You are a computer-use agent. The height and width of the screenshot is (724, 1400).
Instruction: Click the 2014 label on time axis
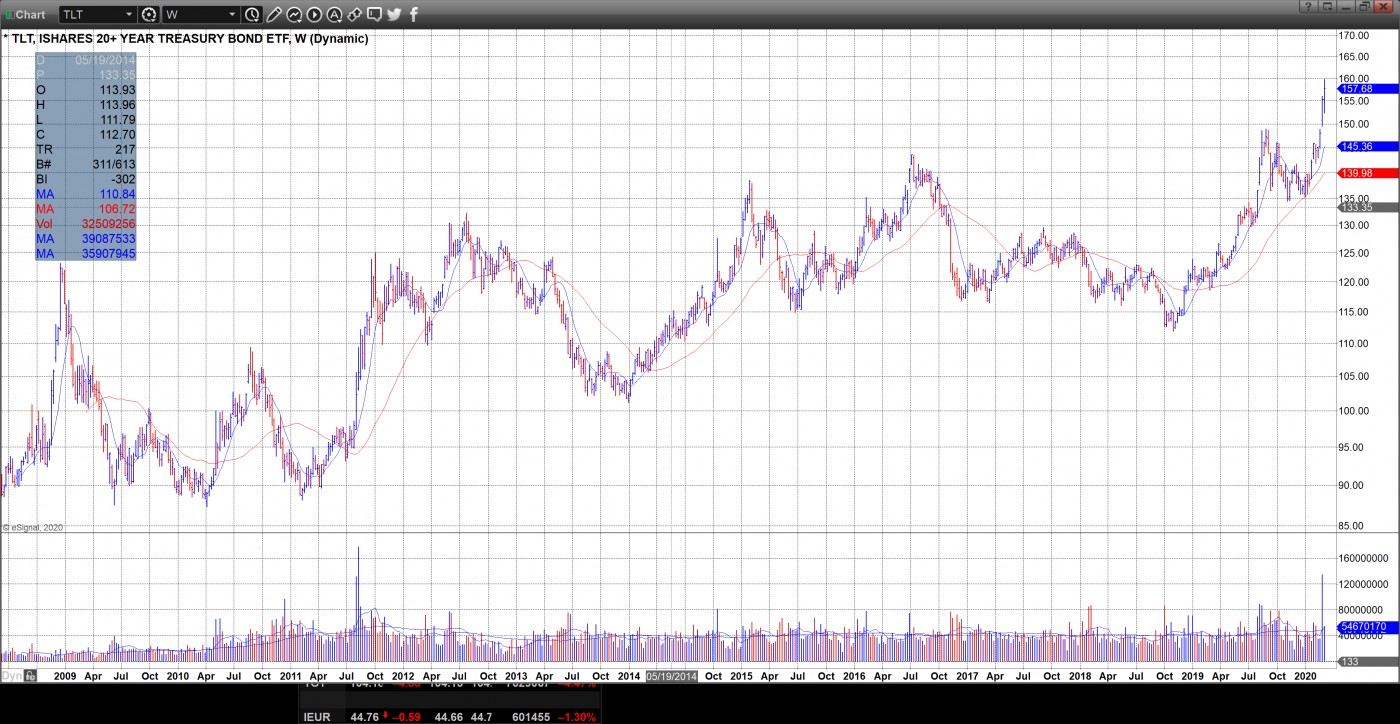[628, 676]
